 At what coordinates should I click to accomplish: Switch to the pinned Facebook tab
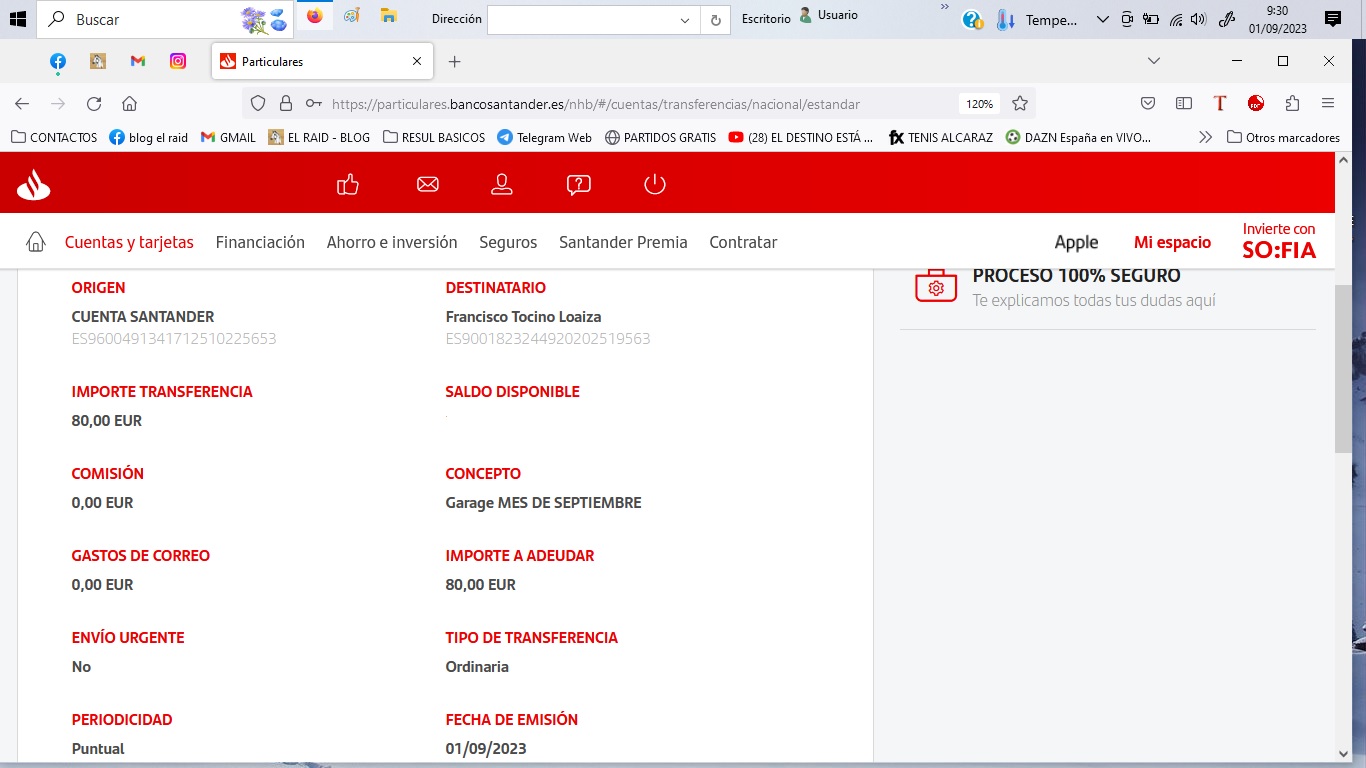pyautogui.click(x=58, y=61)
